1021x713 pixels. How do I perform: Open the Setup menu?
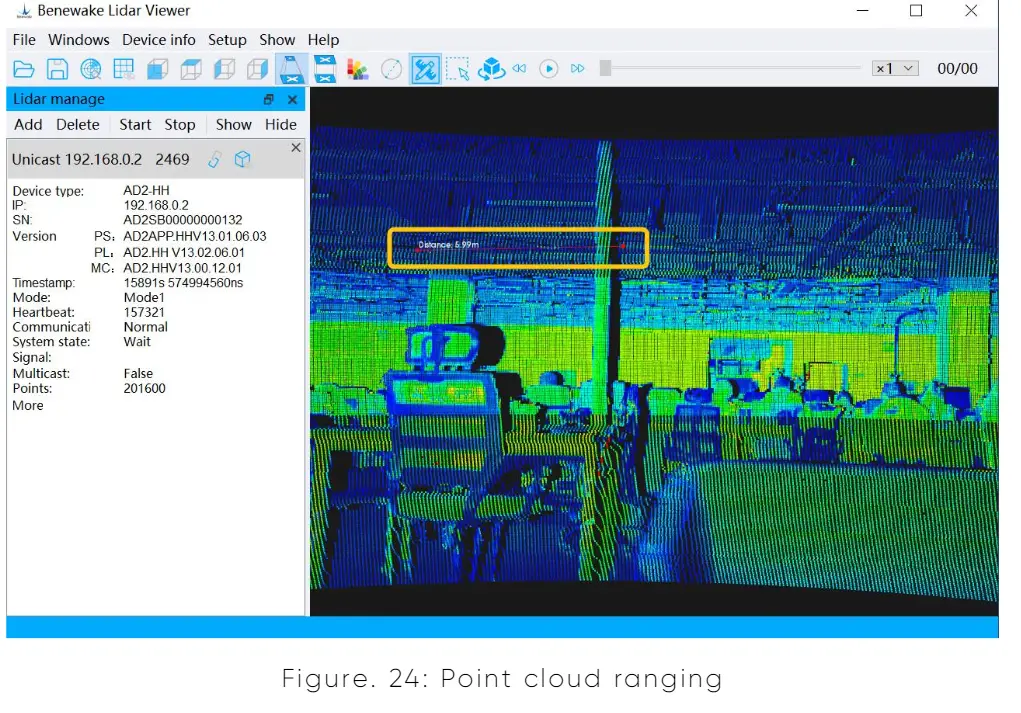tap(227, 40)
